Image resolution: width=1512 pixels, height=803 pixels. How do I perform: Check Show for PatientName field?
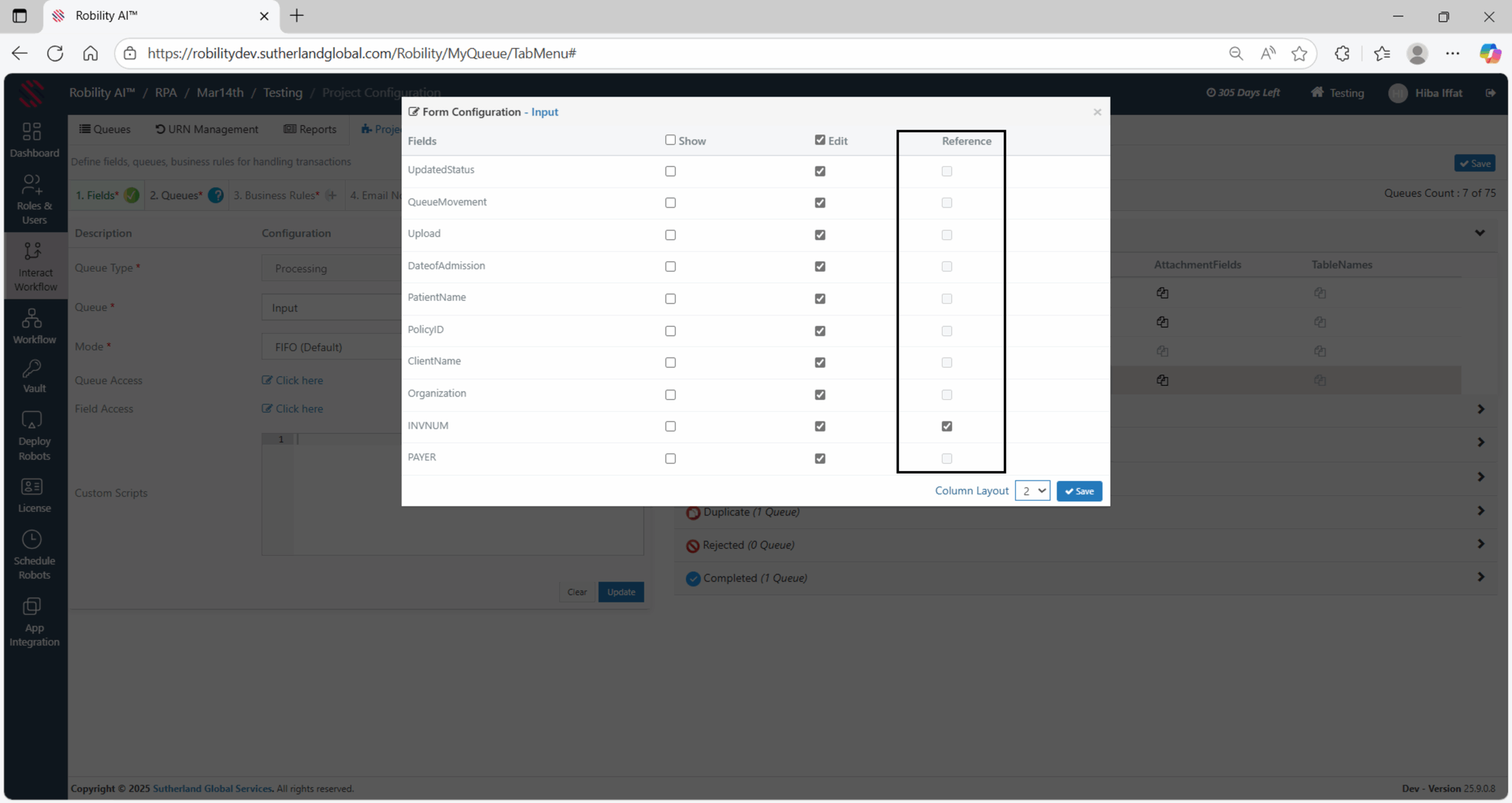pos(670,299)
